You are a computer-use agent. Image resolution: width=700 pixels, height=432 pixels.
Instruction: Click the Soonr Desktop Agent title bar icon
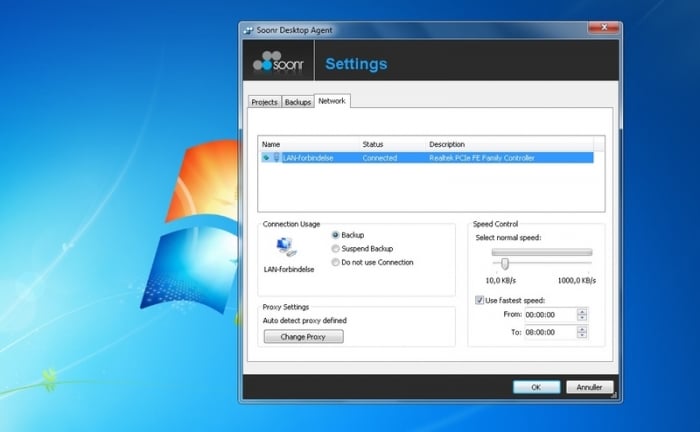click(x=248, y=30)
